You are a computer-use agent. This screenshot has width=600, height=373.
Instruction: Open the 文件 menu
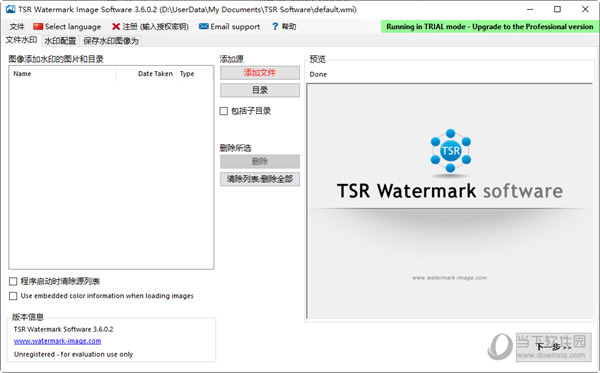click(17, 26)
